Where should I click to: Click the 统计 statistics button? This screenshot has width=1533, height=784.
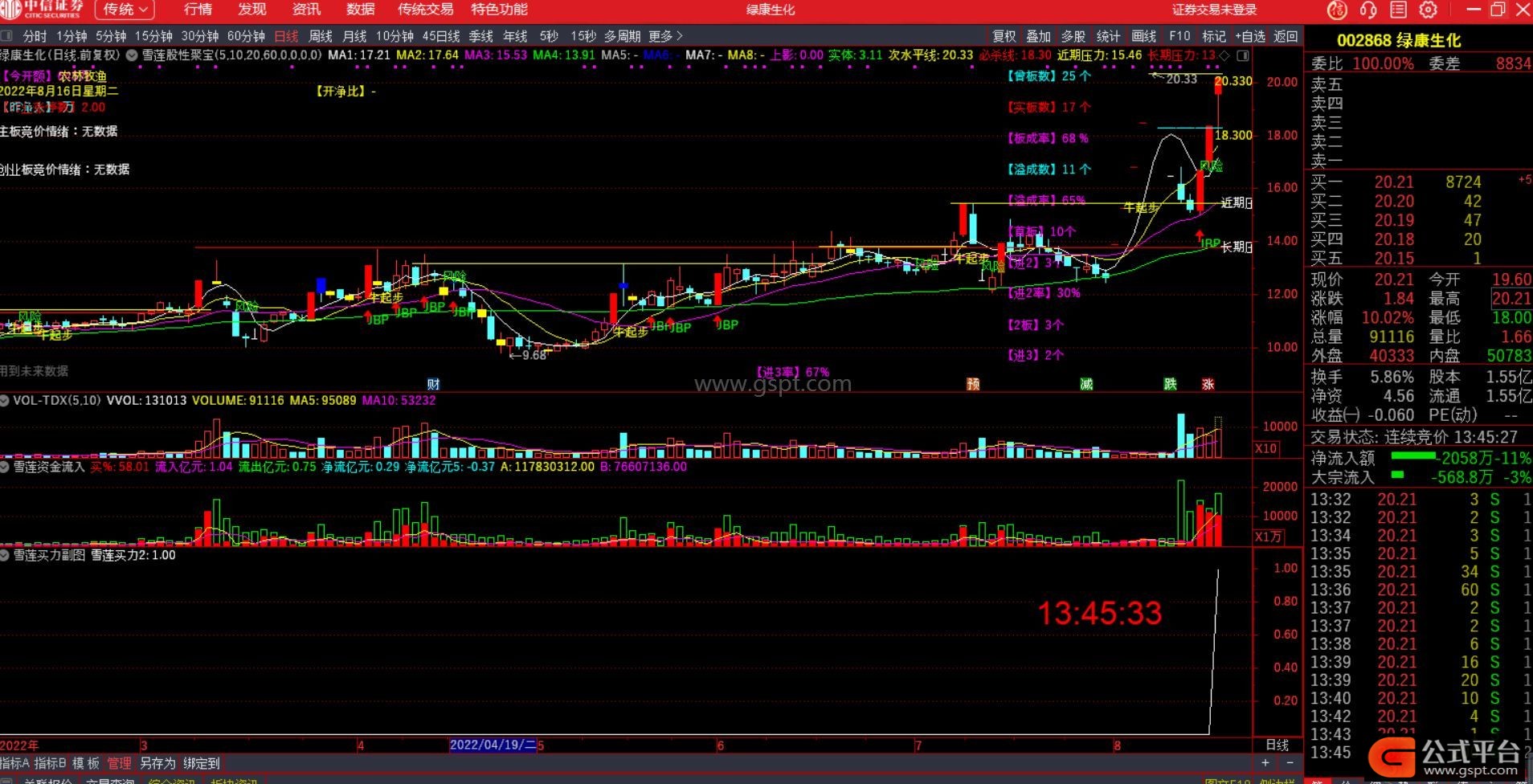[x=1109, y=36]
